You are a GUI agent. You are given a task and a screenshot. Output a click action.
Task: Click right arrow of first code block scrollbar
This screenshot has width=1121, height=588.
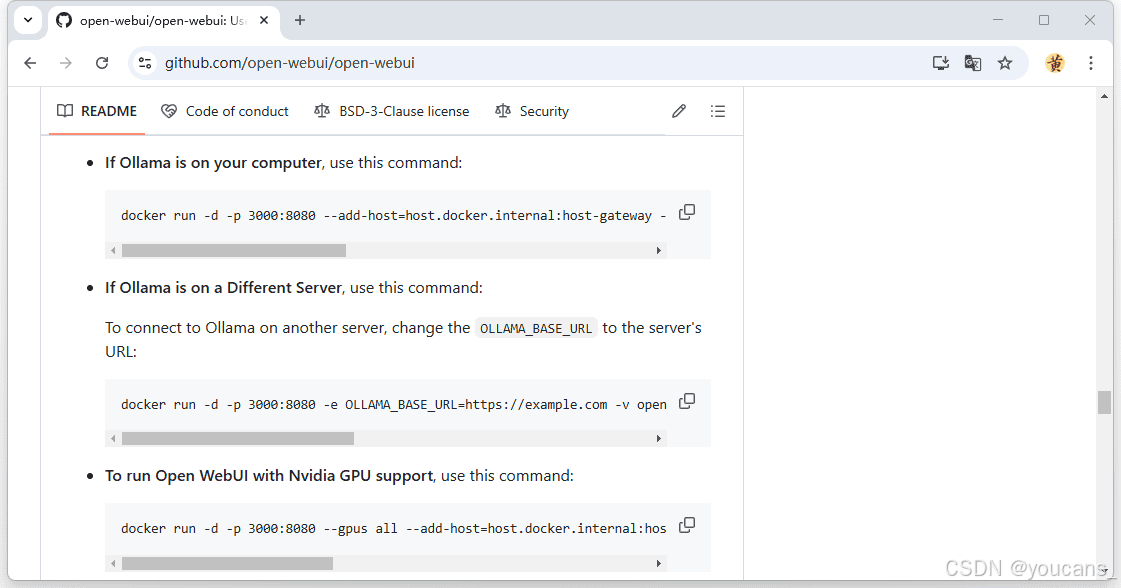(658, 250)
